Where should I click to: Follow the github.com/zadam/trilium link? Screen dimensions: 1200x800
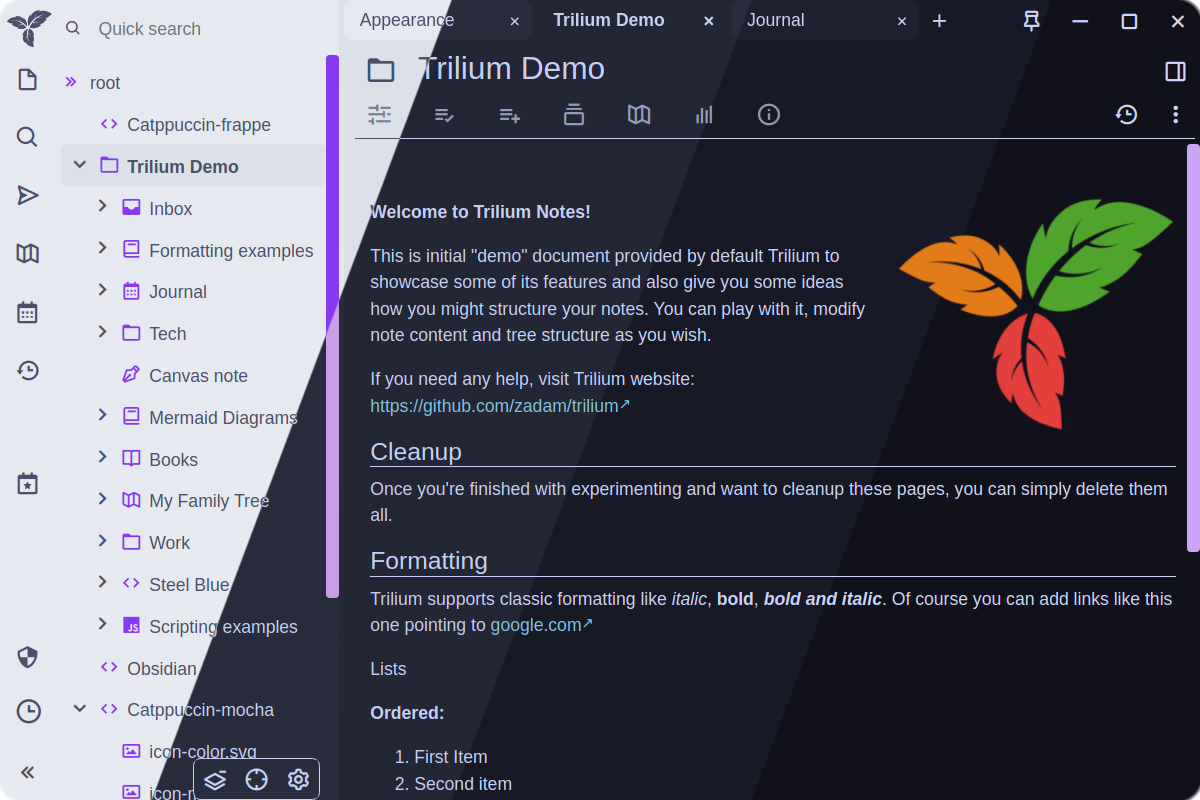point(500,406)
